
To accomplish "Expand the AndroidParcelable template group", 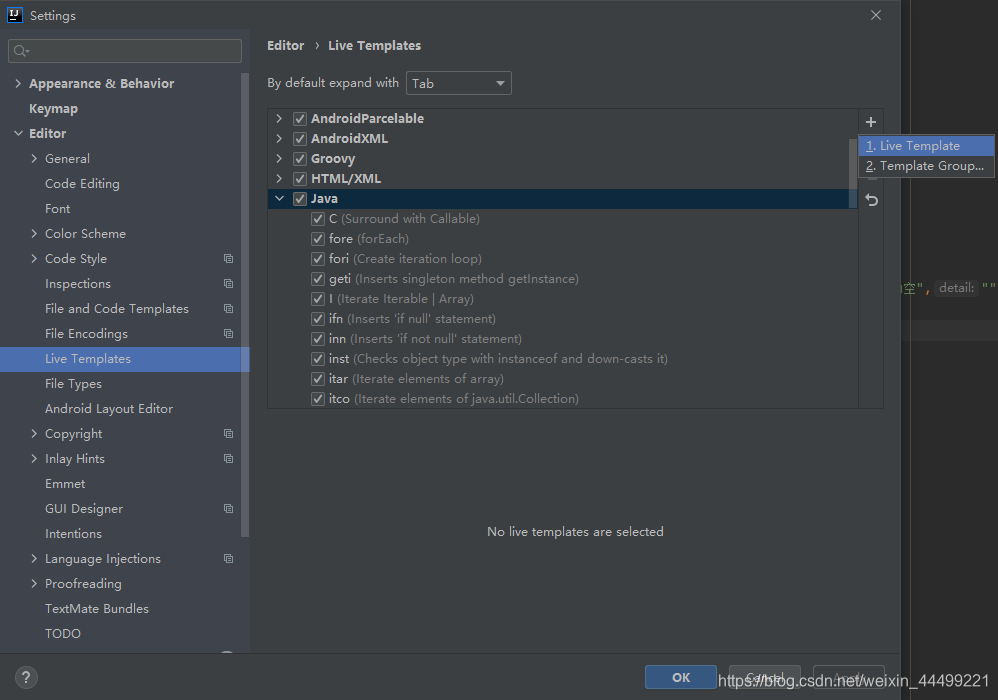I will 279,118.
